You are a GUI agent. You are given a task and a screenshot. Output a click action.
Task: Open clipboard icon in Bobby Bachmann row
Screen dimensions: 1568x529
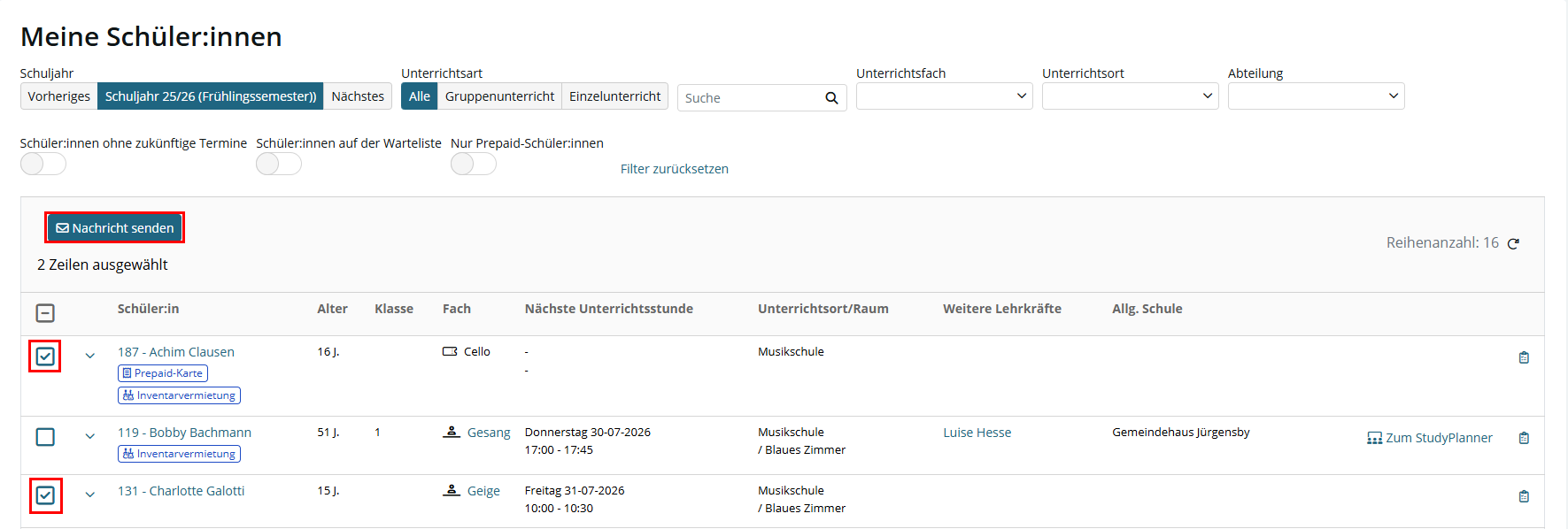pyautogui.click(x=1524, y=438)
